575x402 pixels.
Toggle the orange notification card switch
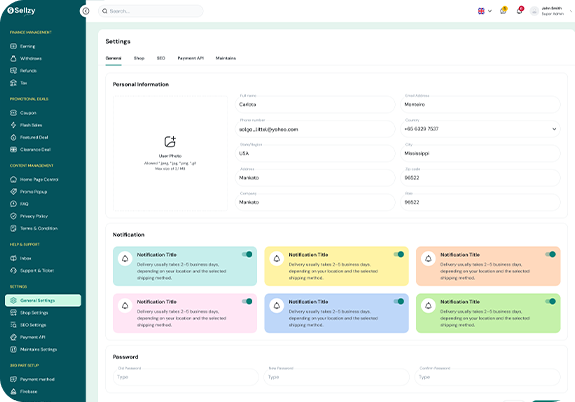[550, 254]
